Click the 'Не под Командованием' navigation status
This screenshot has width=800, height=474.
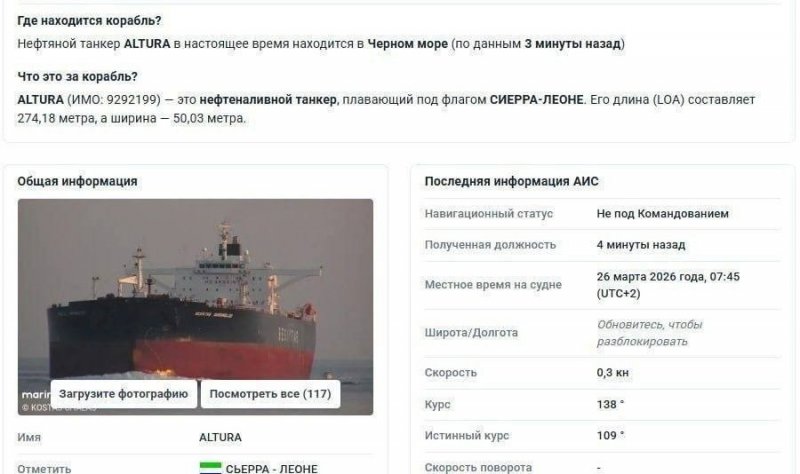(x=662, y=213)
